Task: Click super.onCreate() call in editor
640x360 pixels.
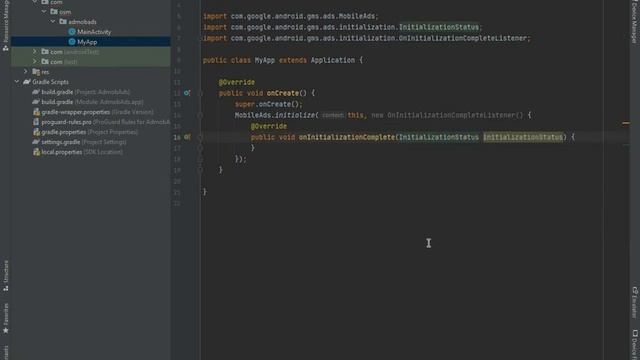Action: pos(269,104)
